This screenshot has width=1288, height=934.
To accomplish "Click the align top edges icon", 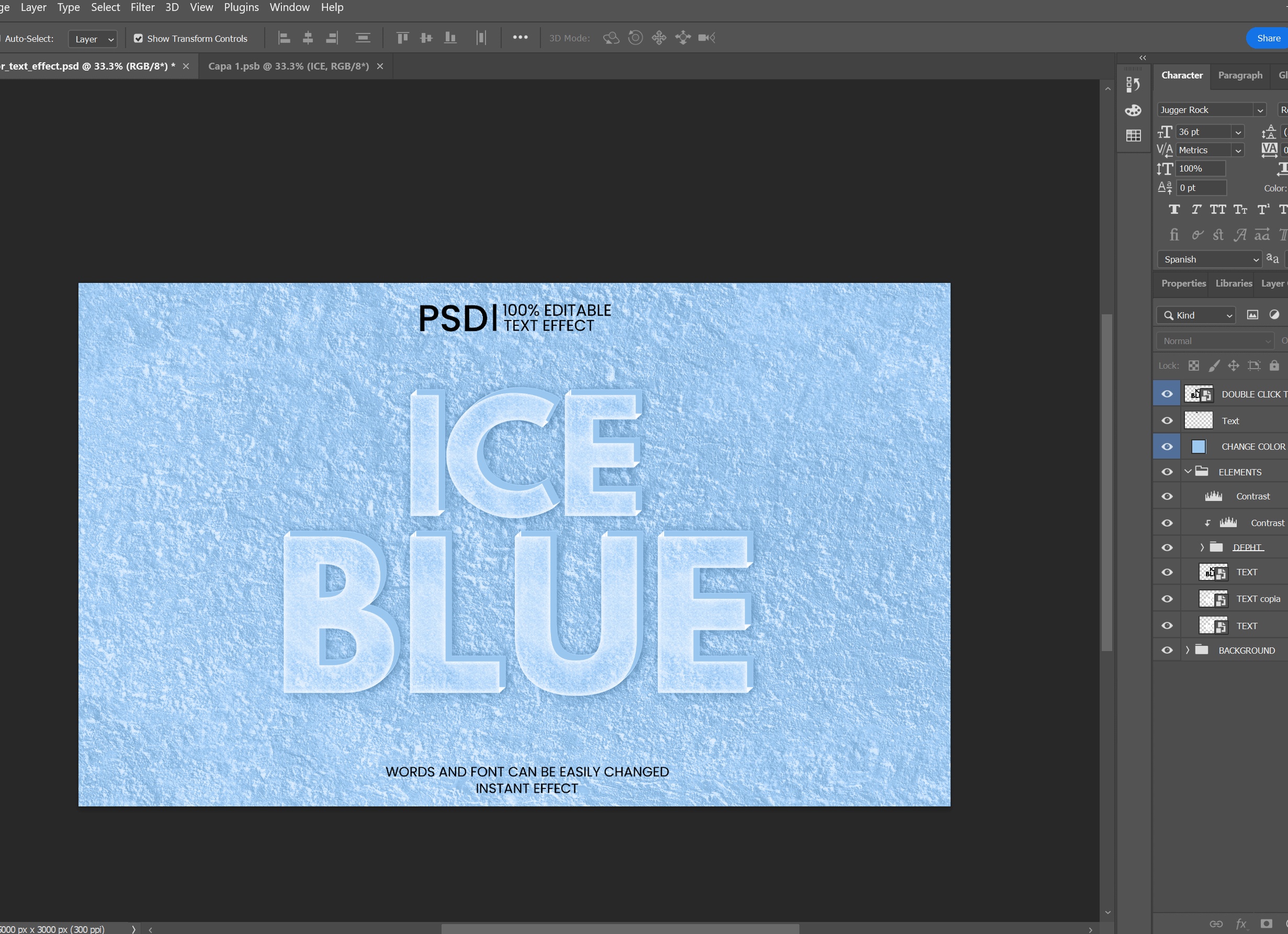I will [x=402, y=38].
